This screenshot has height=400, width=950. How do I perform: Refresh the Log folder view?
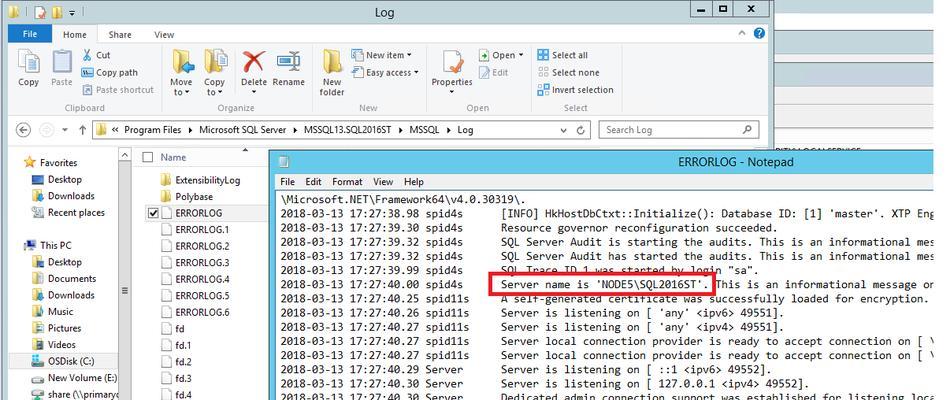(x=580, y=130)
